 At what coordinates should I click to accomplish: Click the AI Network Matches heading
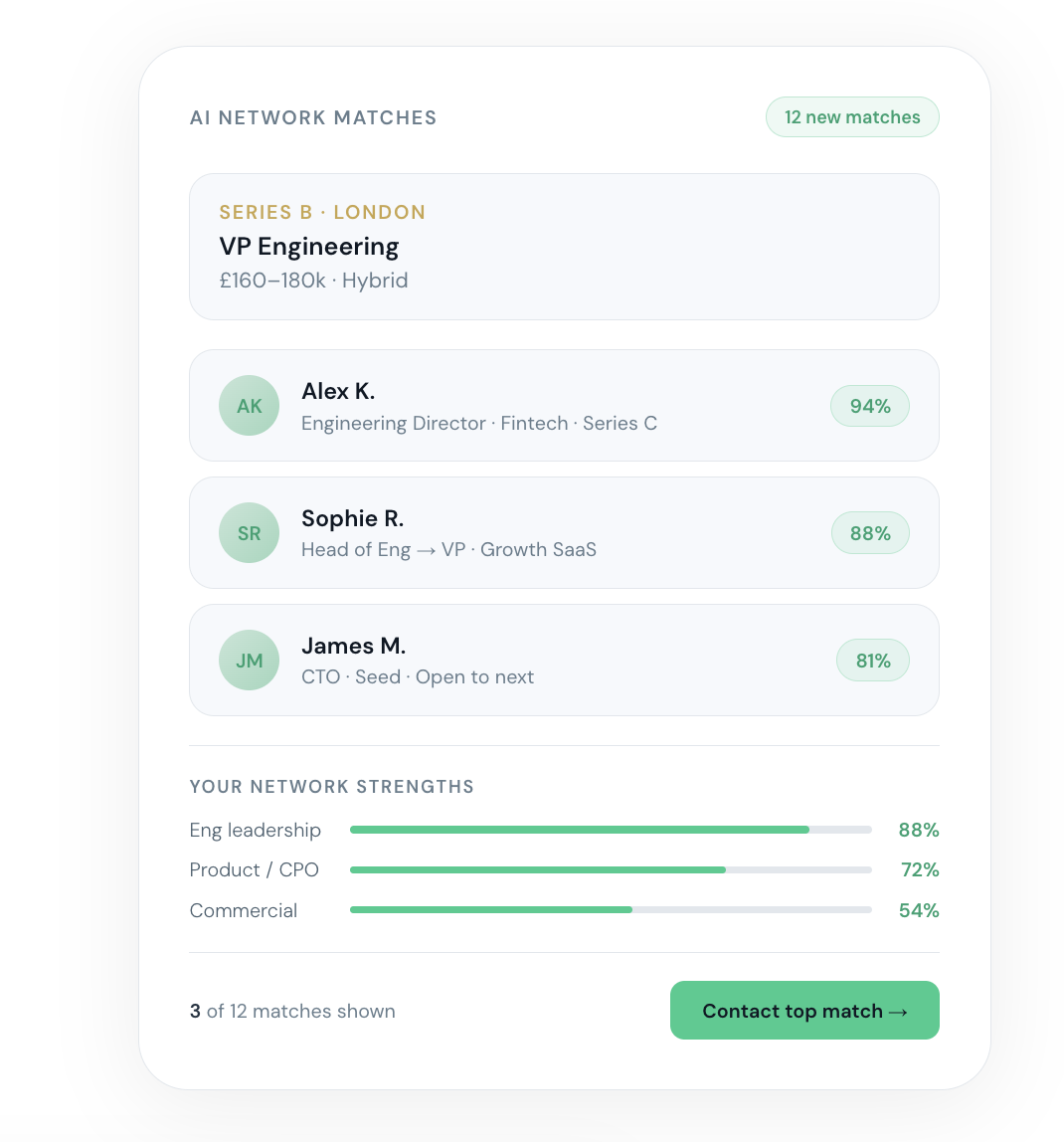(x=313, y=117)
